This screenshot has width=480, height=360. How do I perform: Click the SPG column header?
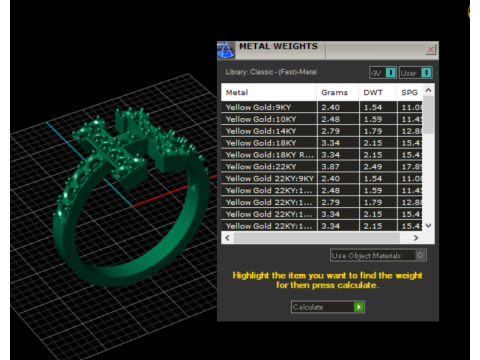410,92
